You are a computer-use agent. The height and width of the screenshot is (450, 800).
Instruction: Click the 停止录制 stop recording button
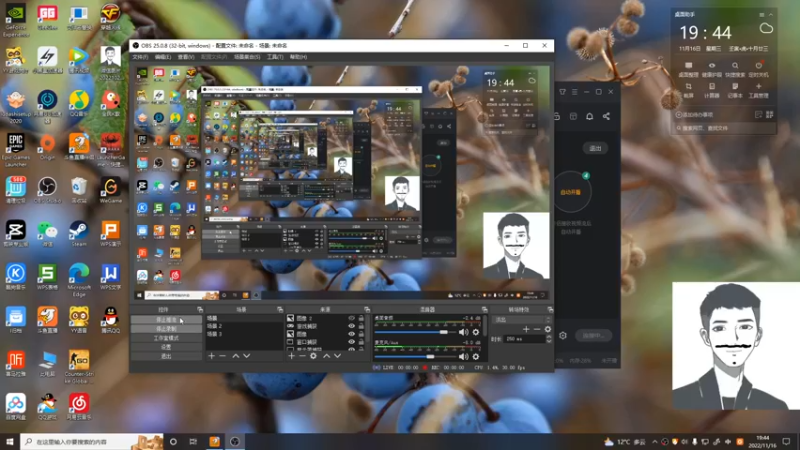pyautogui.click(x=166, y=329)
